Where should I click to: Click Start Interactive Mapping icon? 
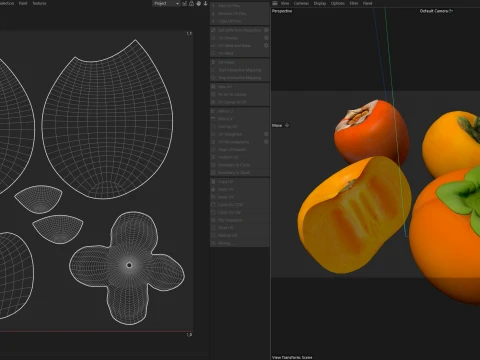pyautogui.click(x=214, y=70)
